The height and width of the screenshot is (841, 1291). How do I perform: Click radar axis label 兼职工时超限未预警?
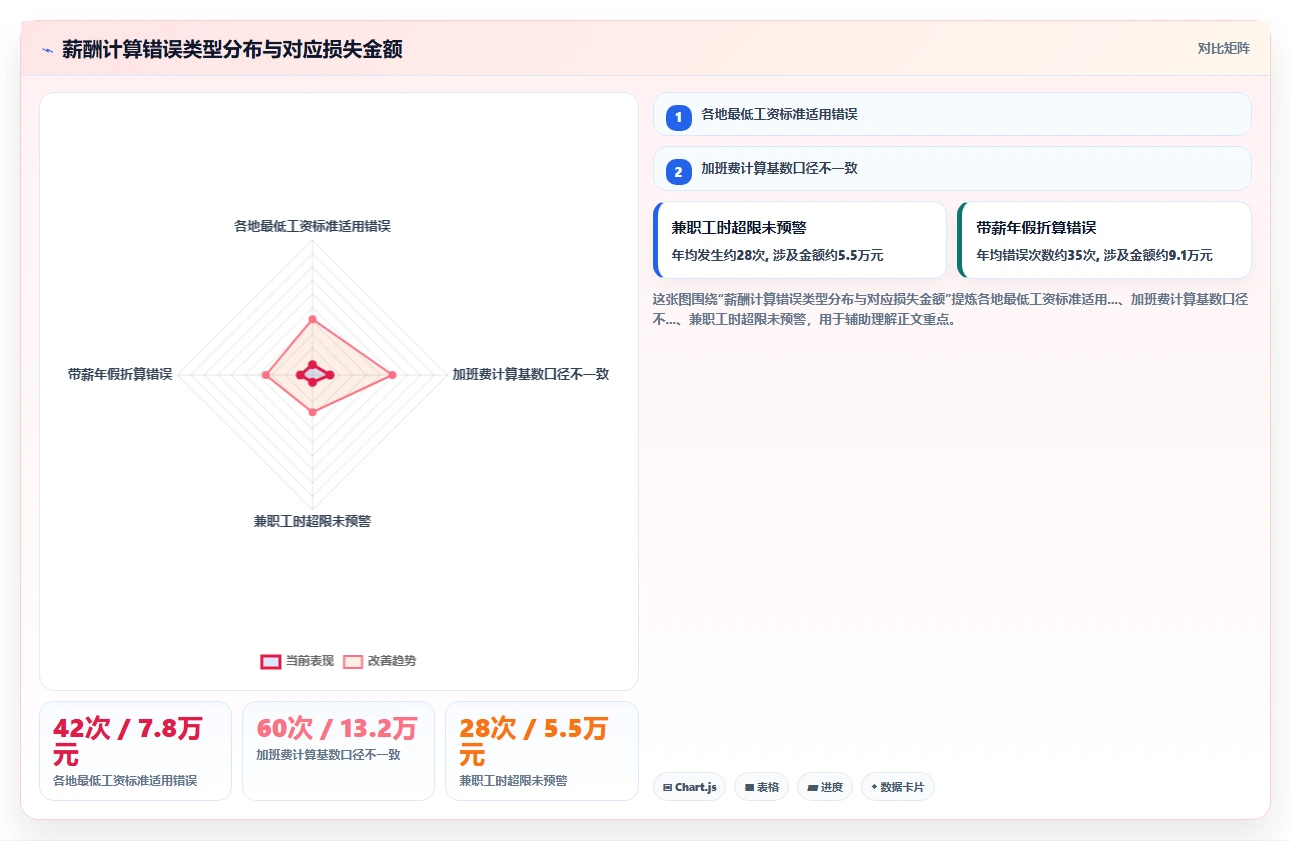(312, 521)
